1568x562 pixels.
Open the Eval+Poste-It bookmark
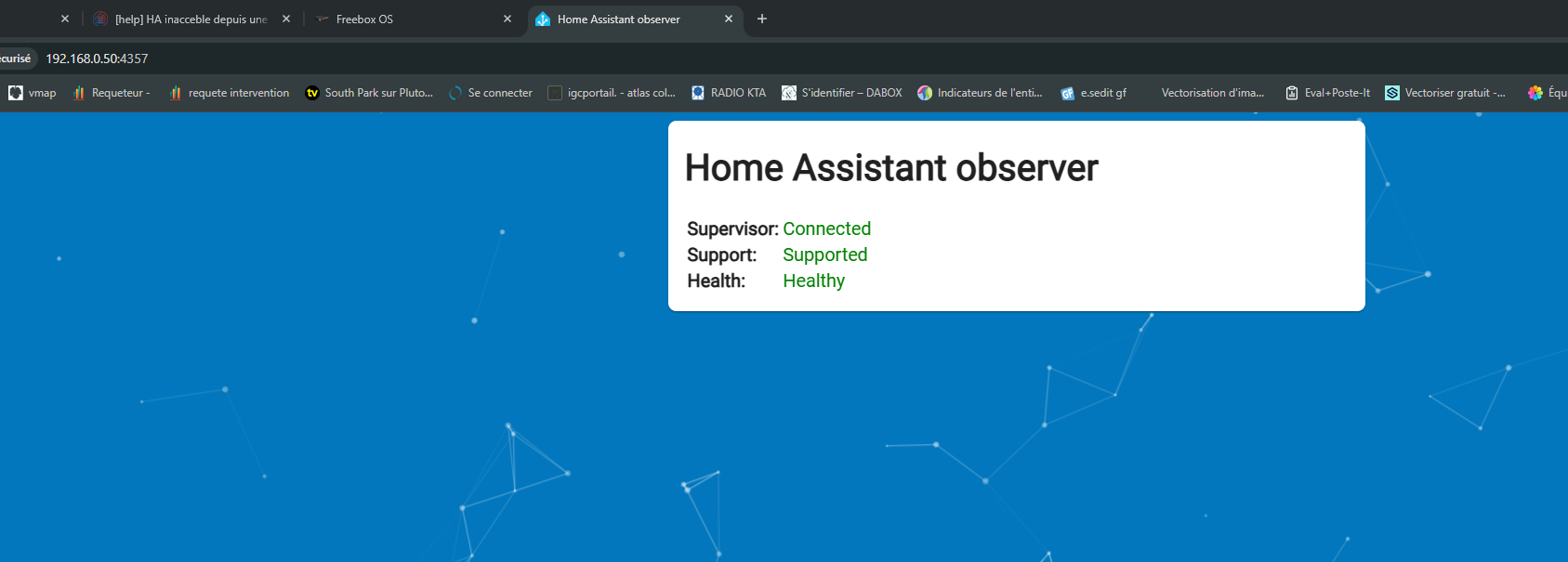click(1327, 93)
